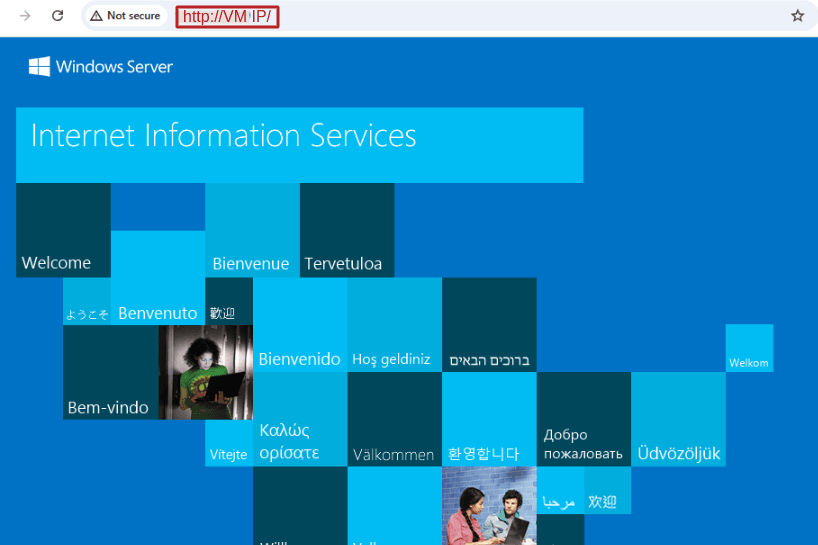Click the Bienvenido tile
Viewport: 818px width, 545px height.
click(x=300, y=324)
